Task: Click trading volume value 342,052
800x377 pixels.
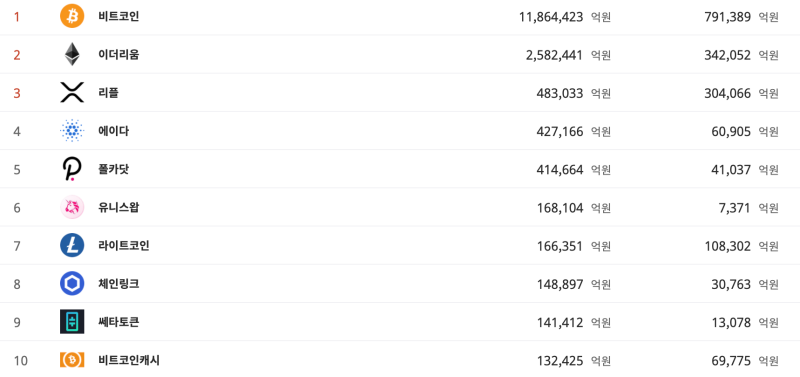Action: click(x=728, y=56)
